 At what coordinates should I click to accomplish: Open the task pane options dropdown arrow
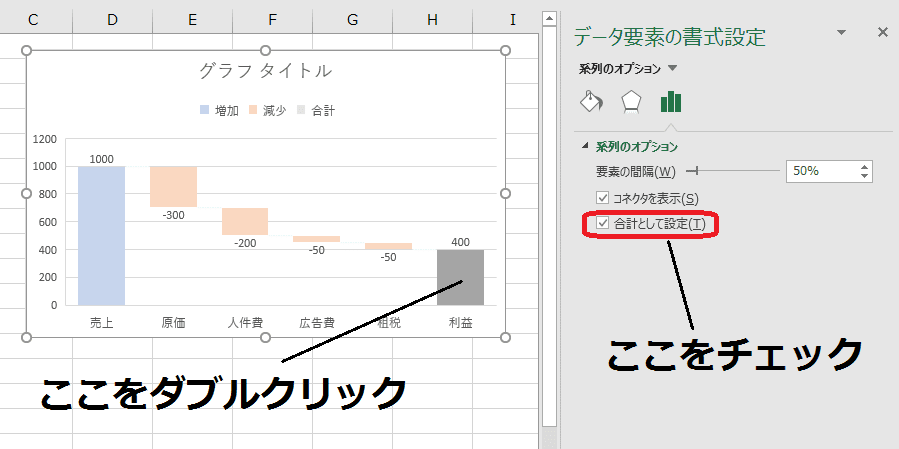click(x=842, y=33)
